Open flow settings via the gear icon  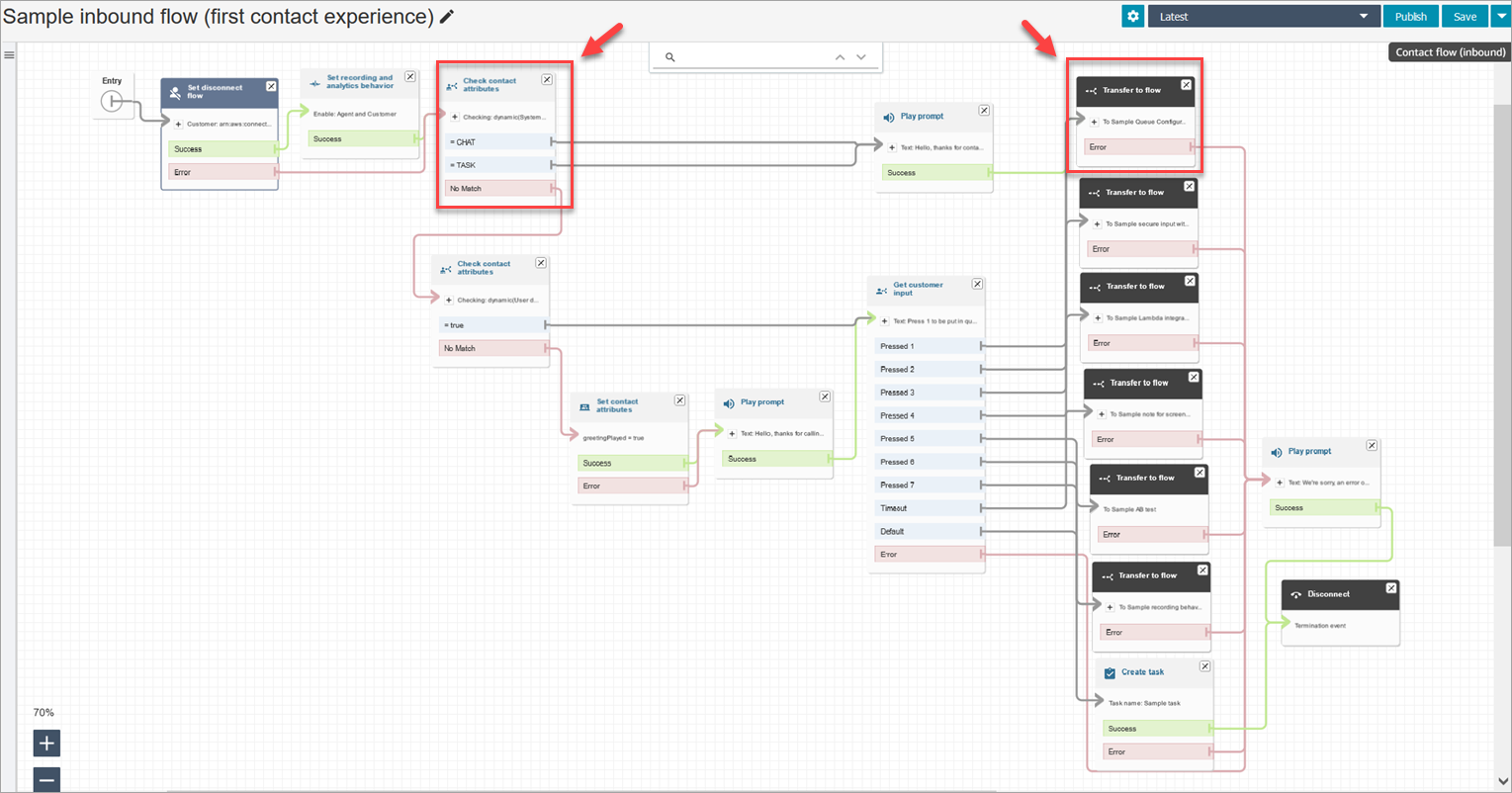pyautogui.click(x=1131, y=16)
